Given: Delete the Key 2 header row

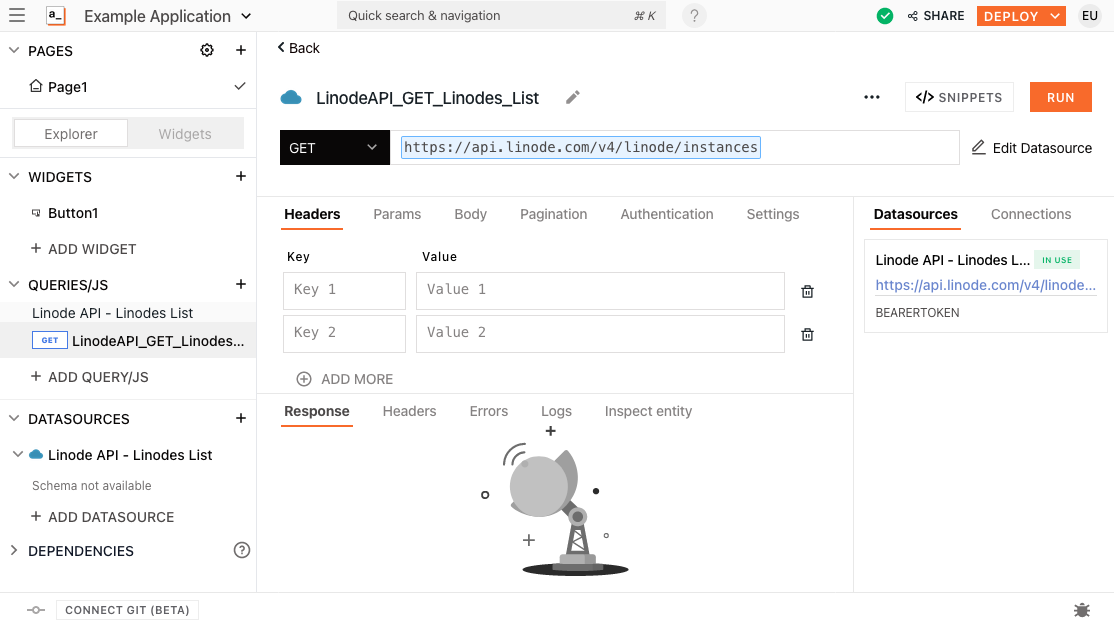Looking at the screenshot, I should (808, 334).
